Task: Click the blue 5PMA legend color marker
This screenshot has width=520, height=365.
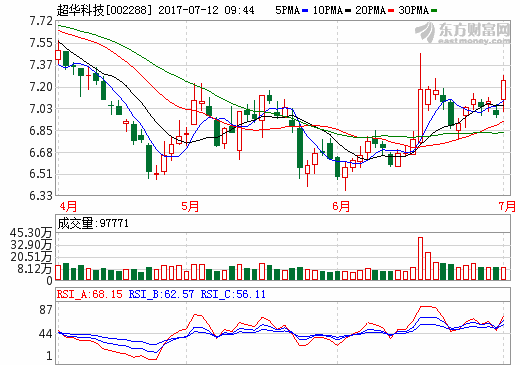Action: tap(305, 11)
